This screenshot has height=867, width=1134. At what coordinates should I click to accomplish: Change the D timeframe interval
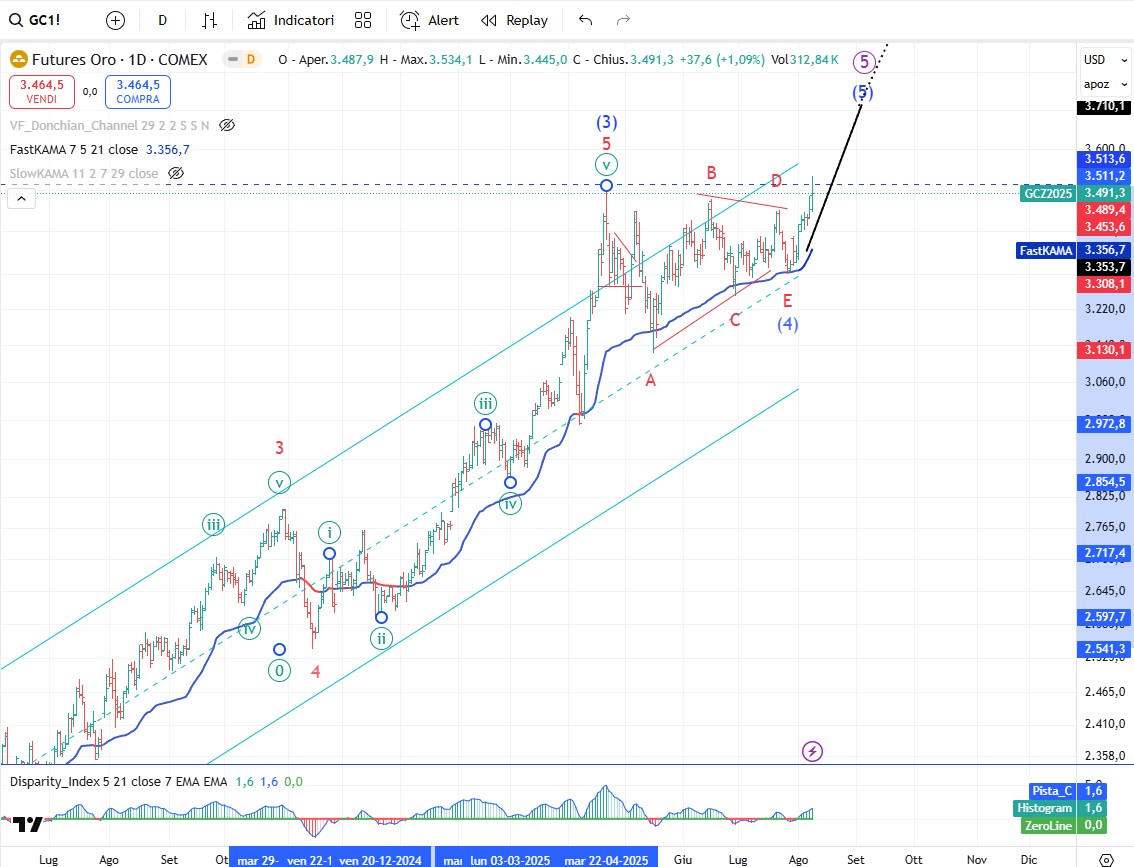[x=163, y=20]
